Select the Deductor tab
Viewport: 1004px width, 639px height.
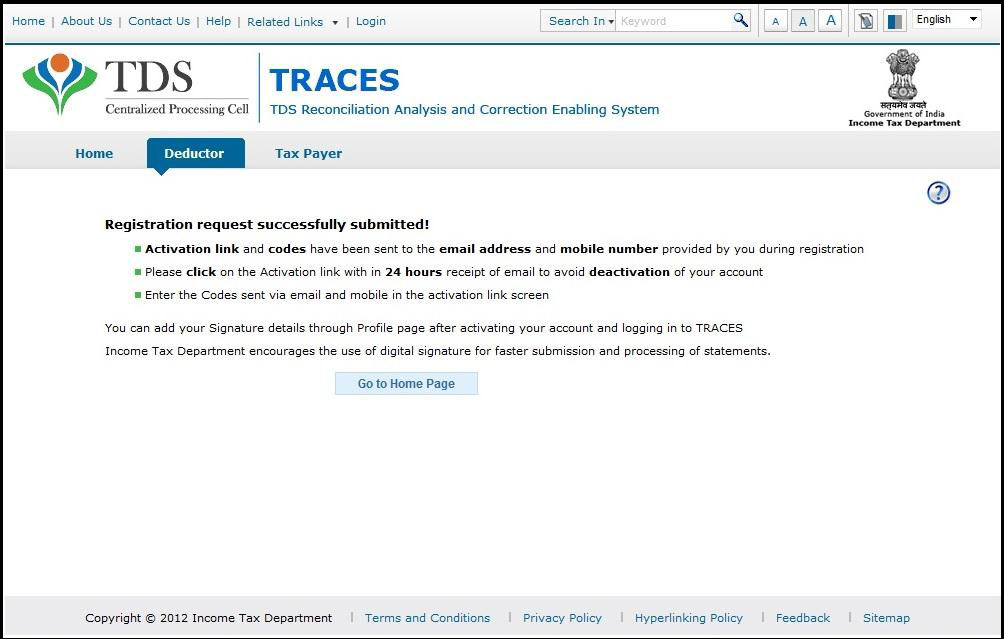coord(195,154)
